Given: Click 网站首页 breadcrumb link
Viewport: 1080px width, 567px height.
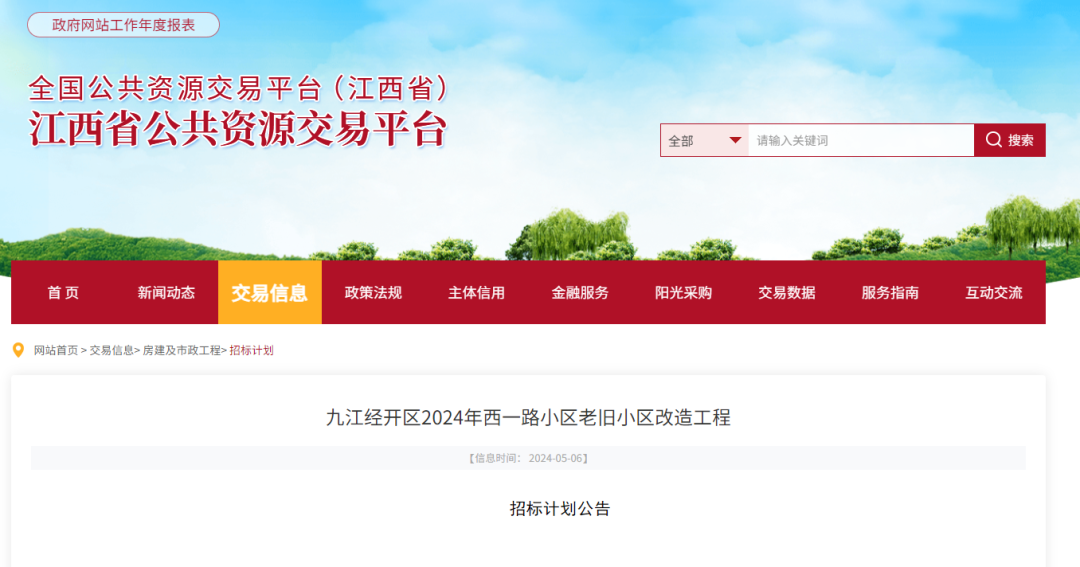Looking at the screenshot, I should 56,351.
